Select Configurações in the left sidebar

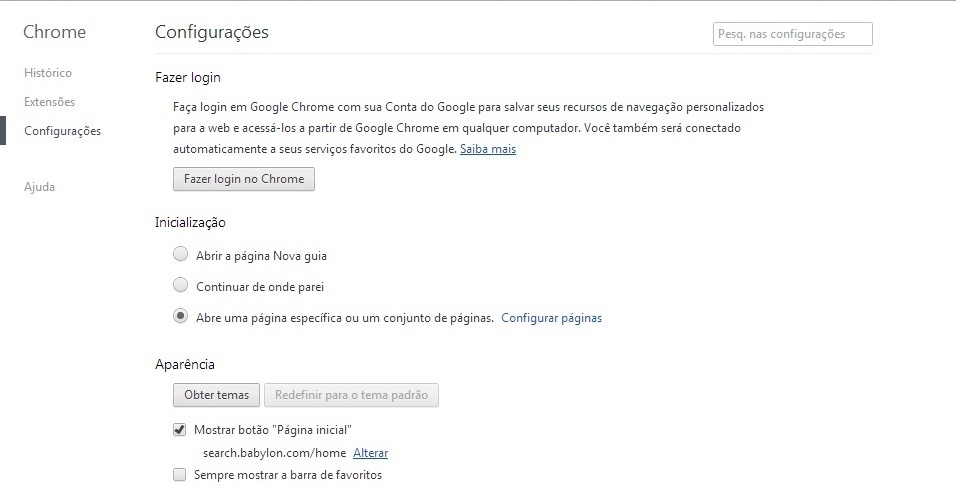point(62,131)
